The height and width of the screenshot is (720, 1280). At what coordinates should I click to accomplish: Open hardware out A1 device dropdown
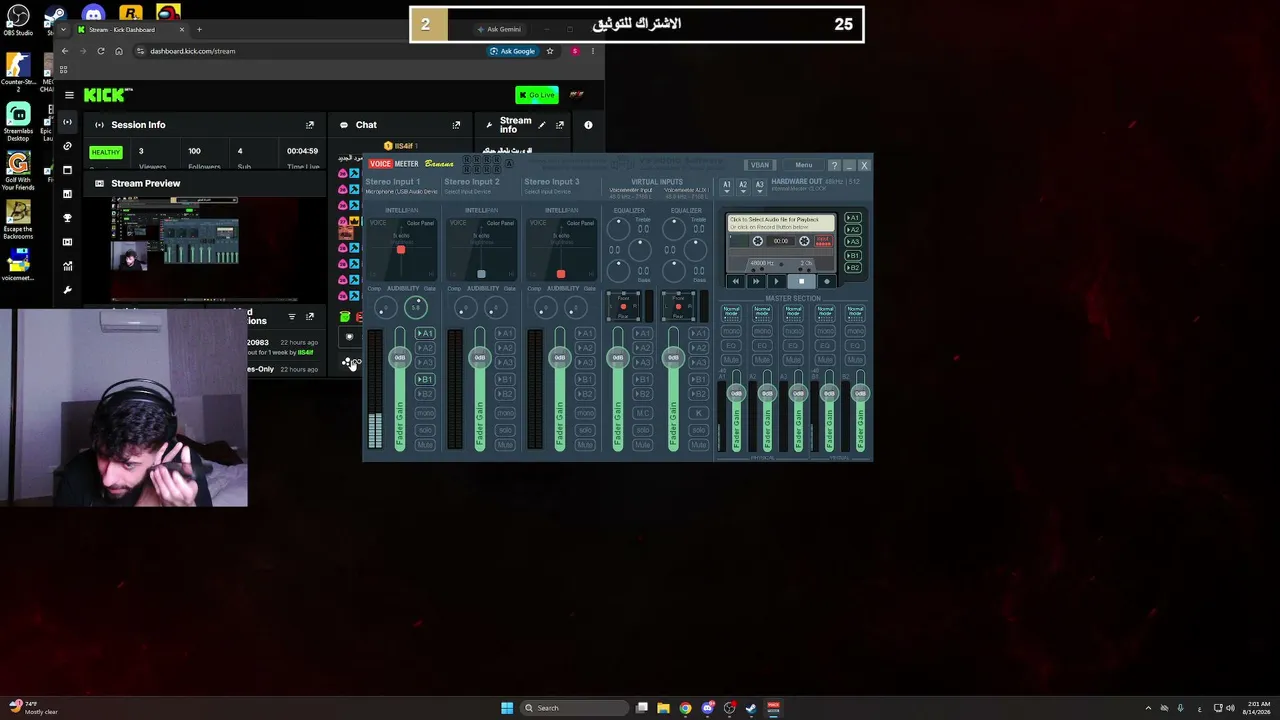pos(727,185)
